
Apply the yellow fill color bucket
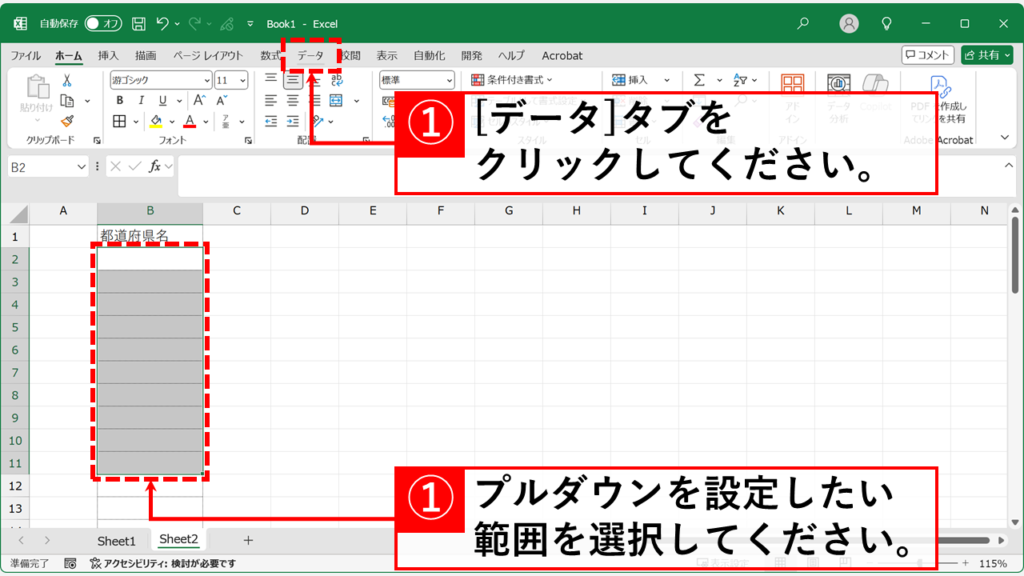(x=156, y=121)
